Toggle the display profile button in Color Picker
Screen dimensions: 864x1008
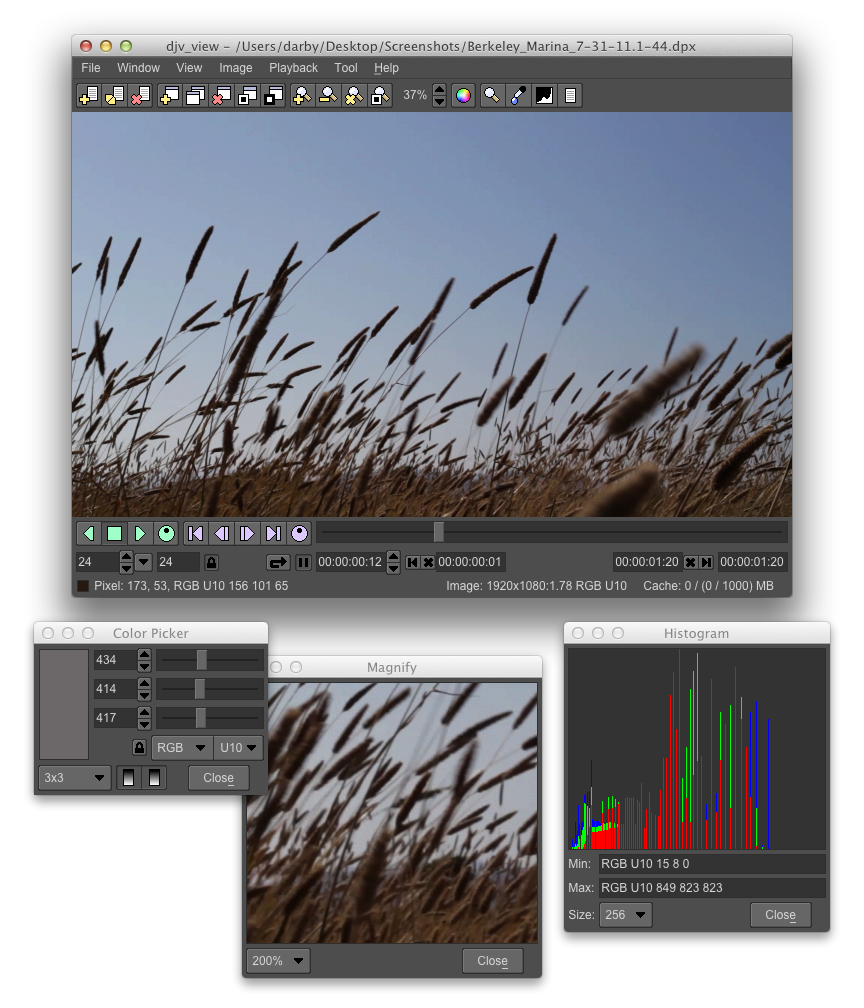click(x=154, y=778)
